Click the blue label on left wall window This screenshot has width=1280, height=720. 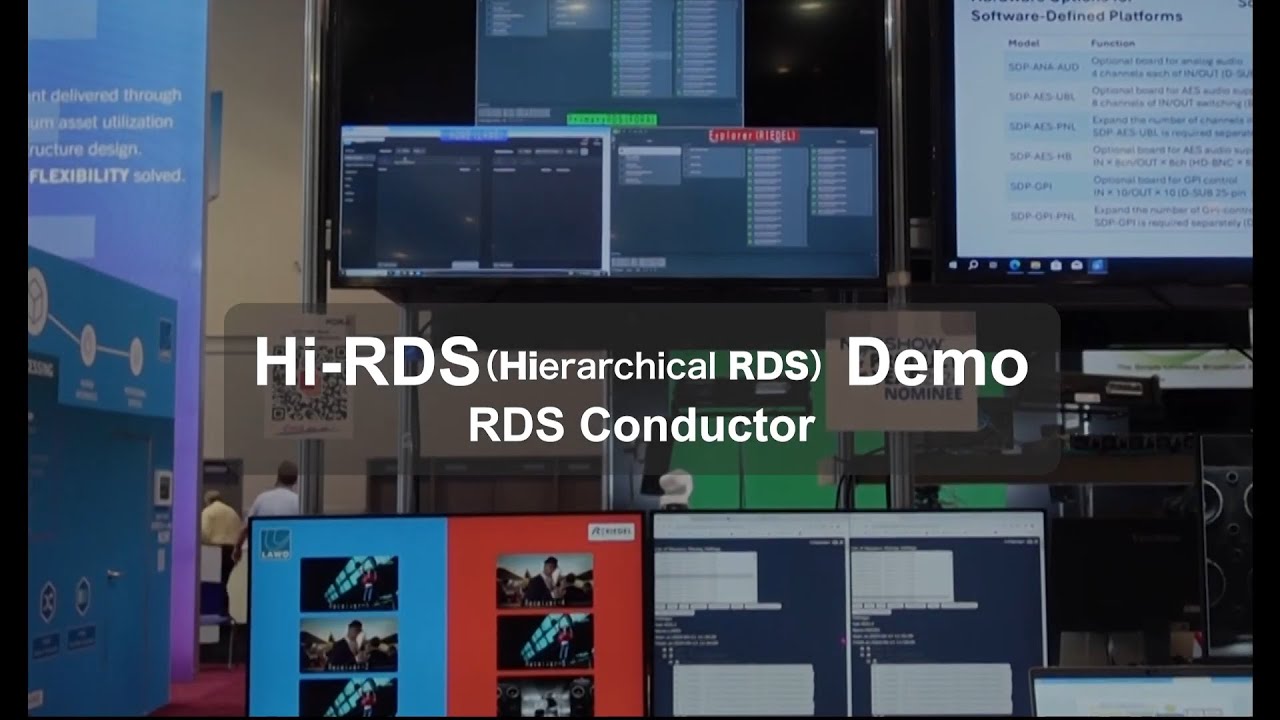[476, 134]
